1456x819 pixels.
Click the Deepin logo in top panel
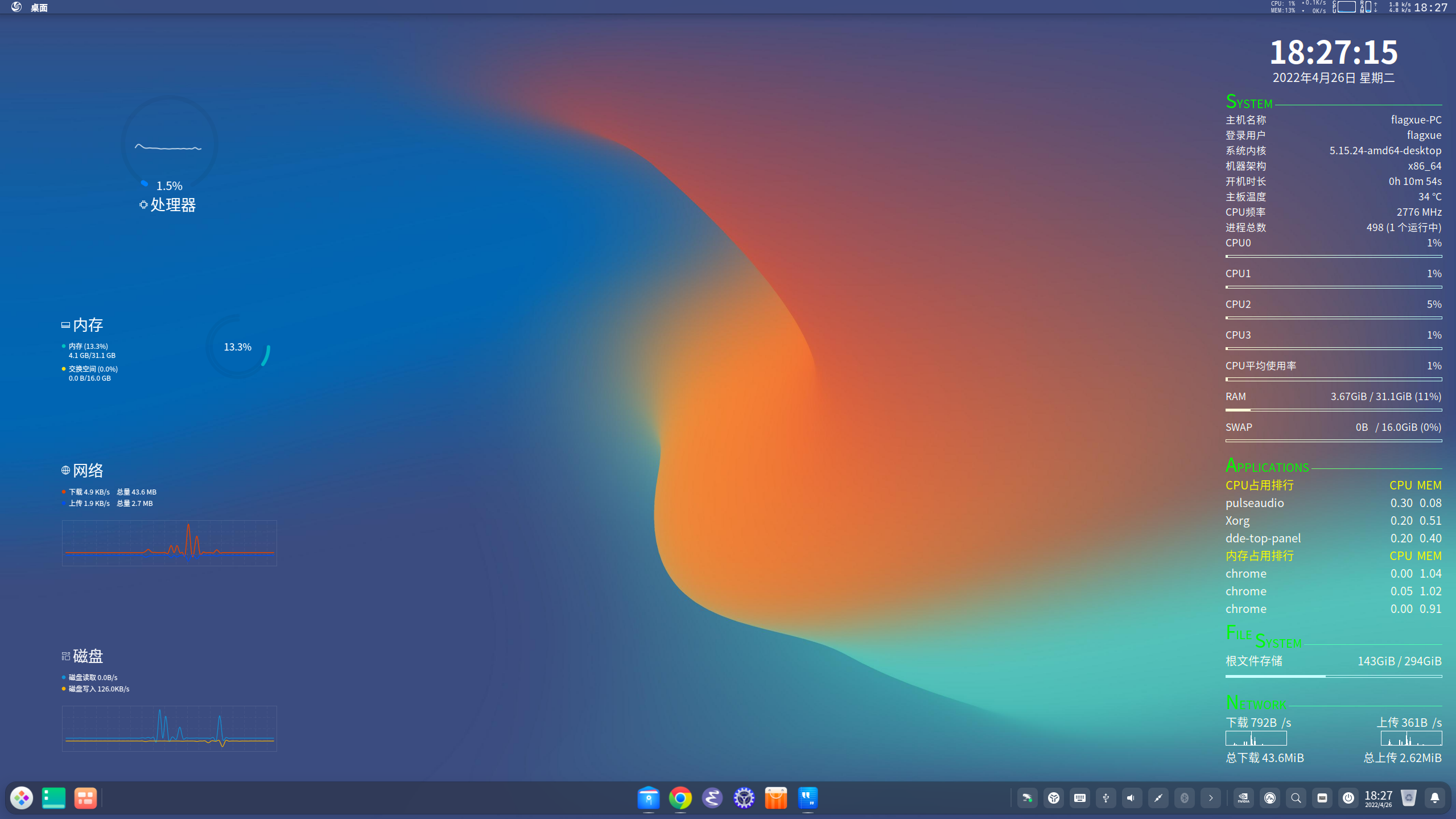click(x=17, y=7)
